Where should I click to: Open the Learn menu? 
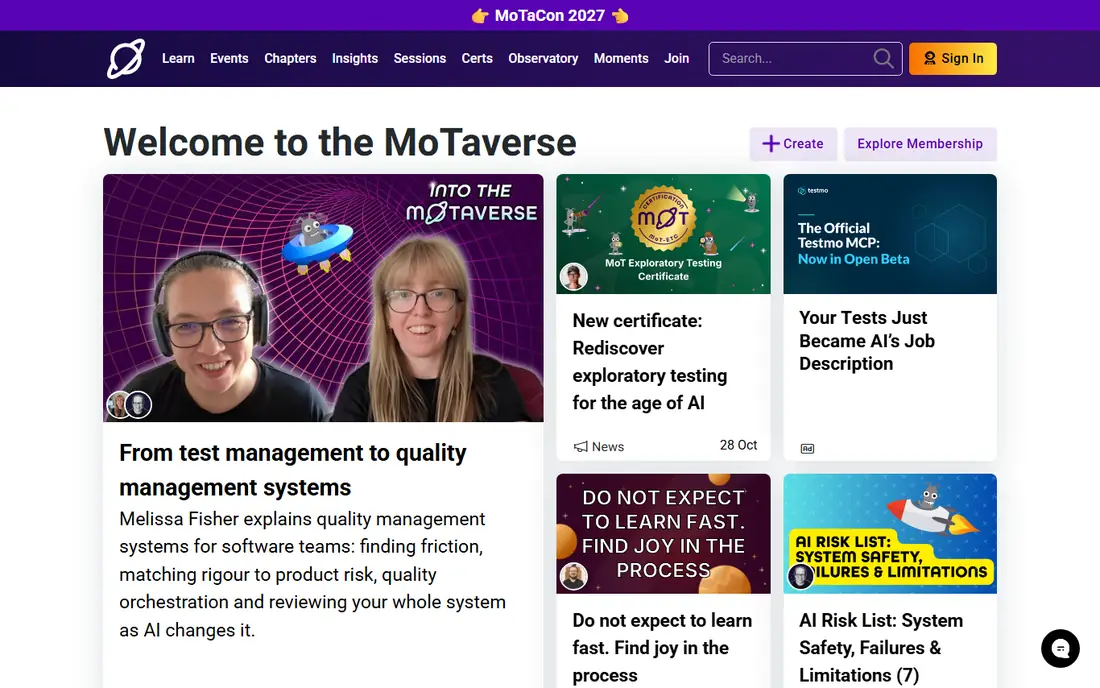point(178,58)
